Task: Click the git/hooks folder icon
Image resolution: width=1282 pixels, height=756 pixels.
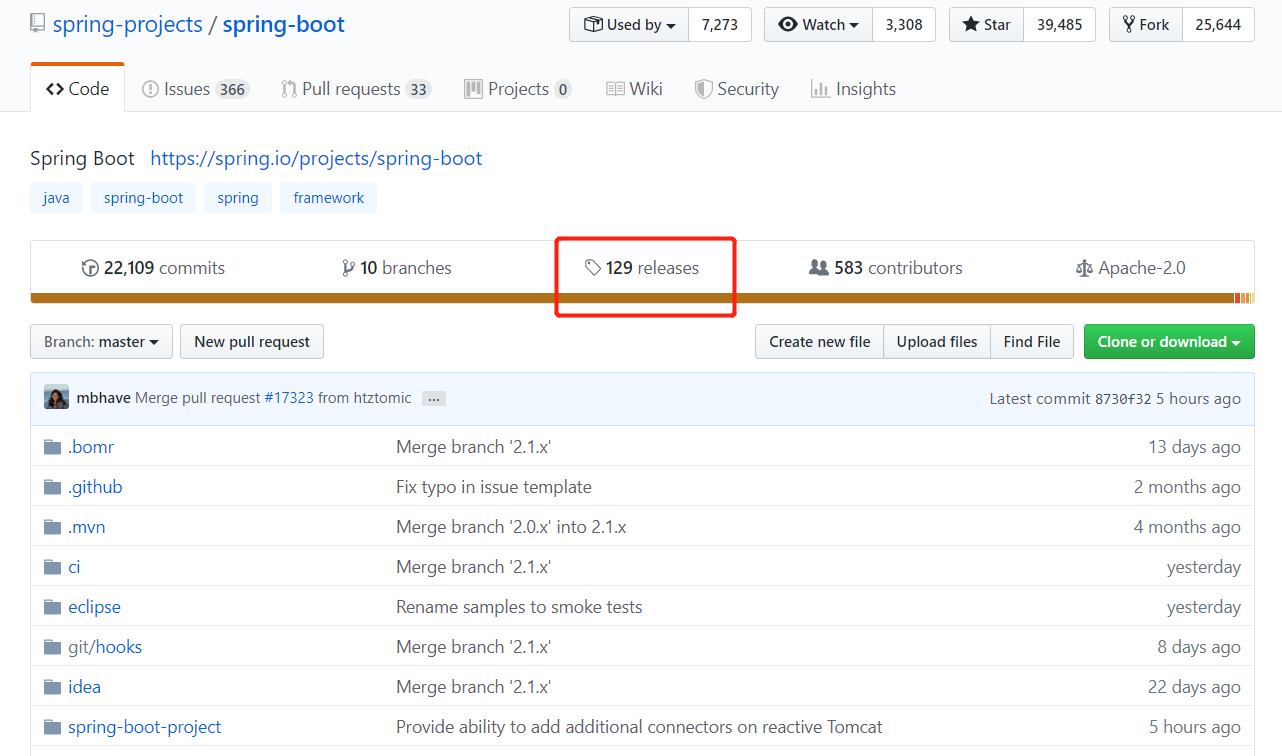Action: tap(52, 647)
